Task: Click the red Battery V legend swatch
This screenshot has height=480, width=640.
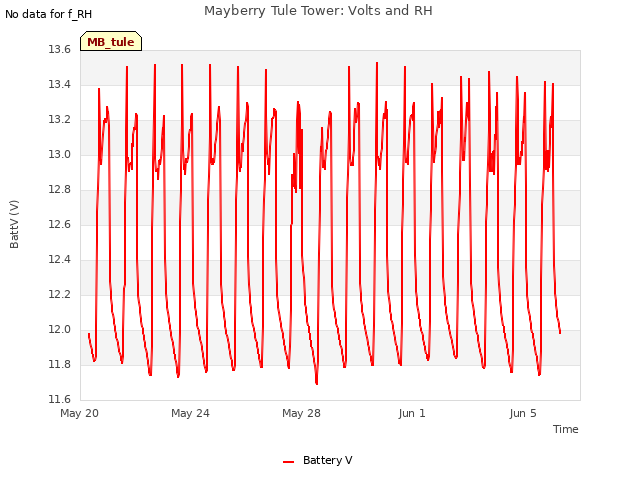Action: point(289,462)
